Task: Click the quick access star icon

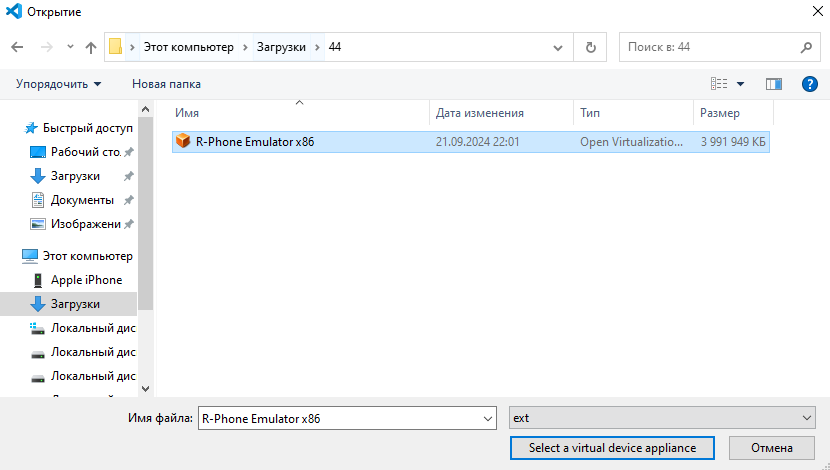Action: pyautogui.click(x=31, y=128)
